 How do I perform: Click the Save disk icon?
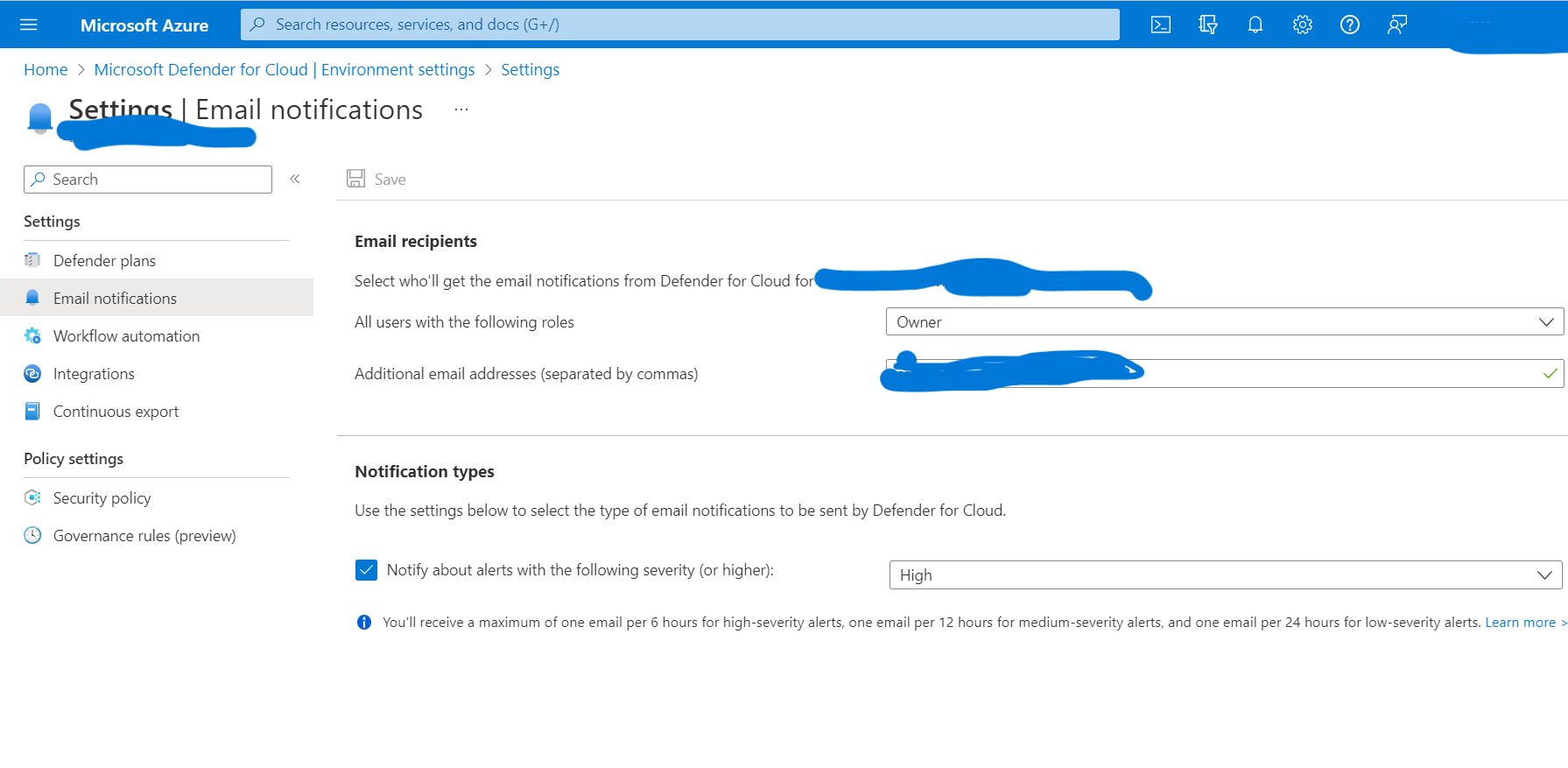click(355, 179)
